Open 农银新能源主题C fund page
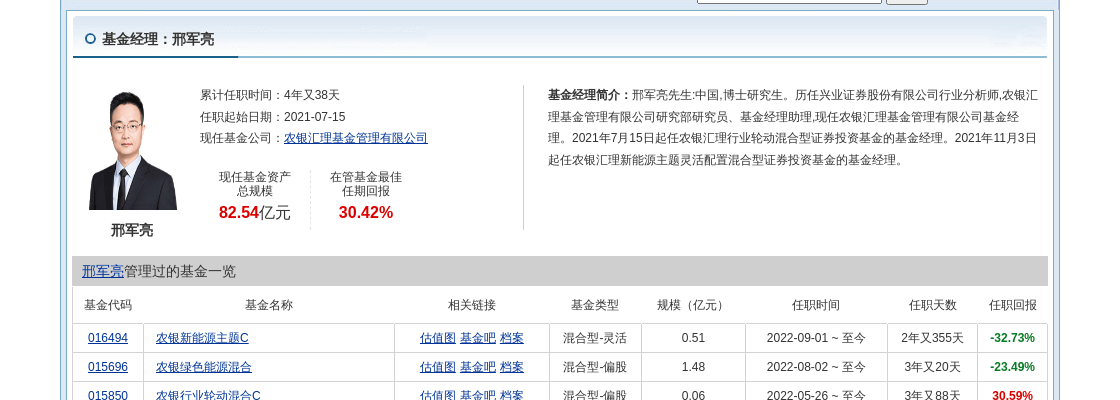The width and height of the screenshot is (1120, 400). tap(202, 338)
